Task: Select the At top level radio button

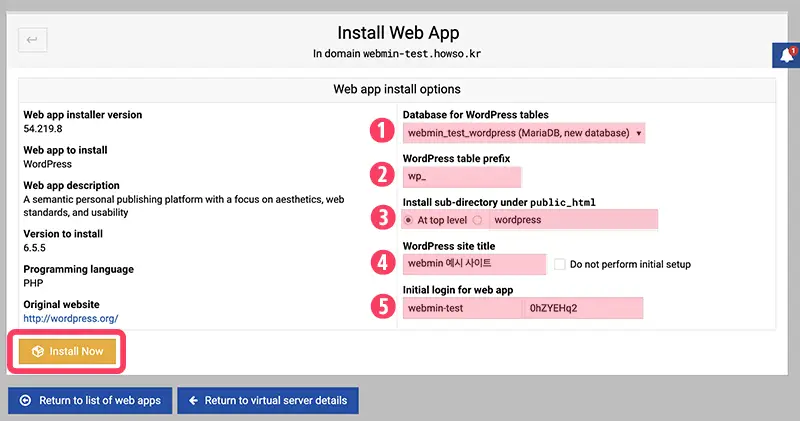Action: click(408, 220)
